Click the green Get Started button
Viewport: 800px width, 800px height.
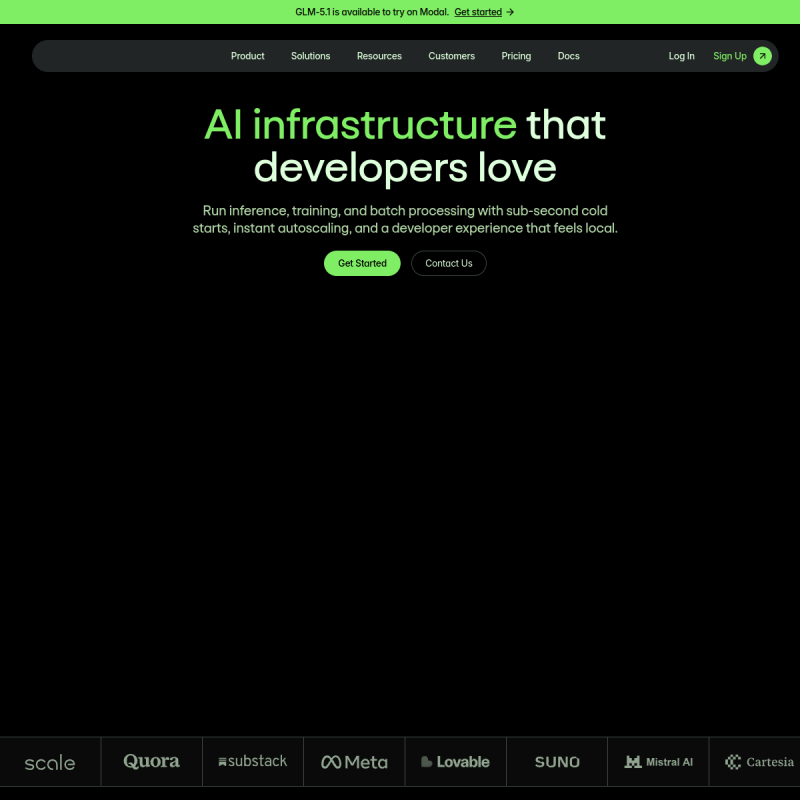coord(362,263)
